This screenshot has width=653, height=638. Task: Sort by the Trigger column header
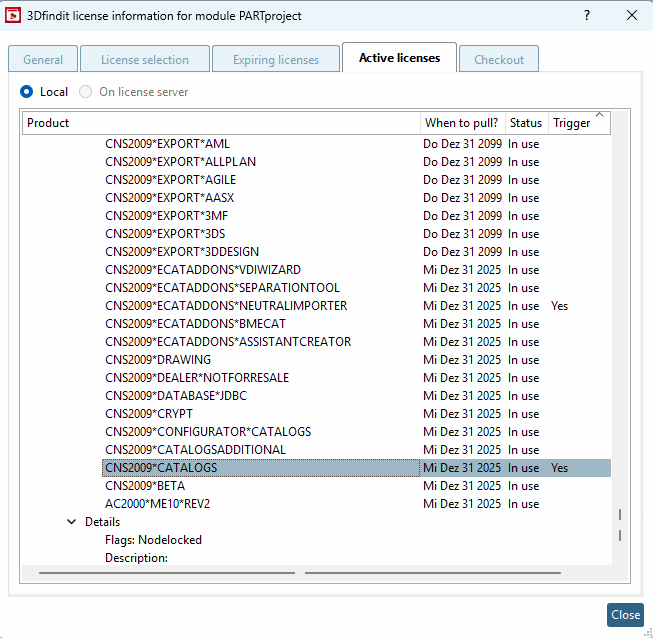coord(579,123)
